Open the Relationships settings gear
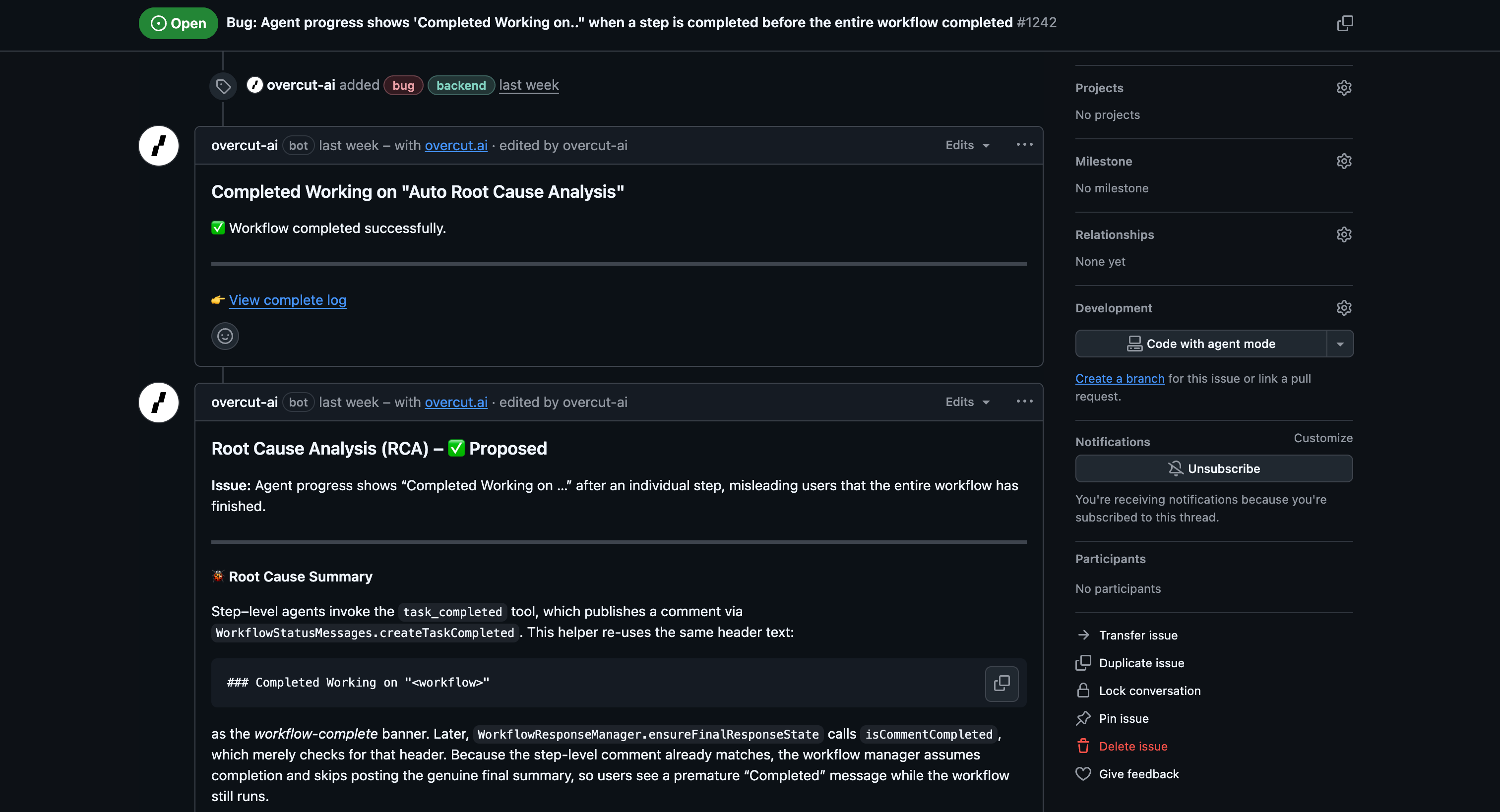Image resolution: width=1500 pixels, height=812 pixels. pos(1343,234)
